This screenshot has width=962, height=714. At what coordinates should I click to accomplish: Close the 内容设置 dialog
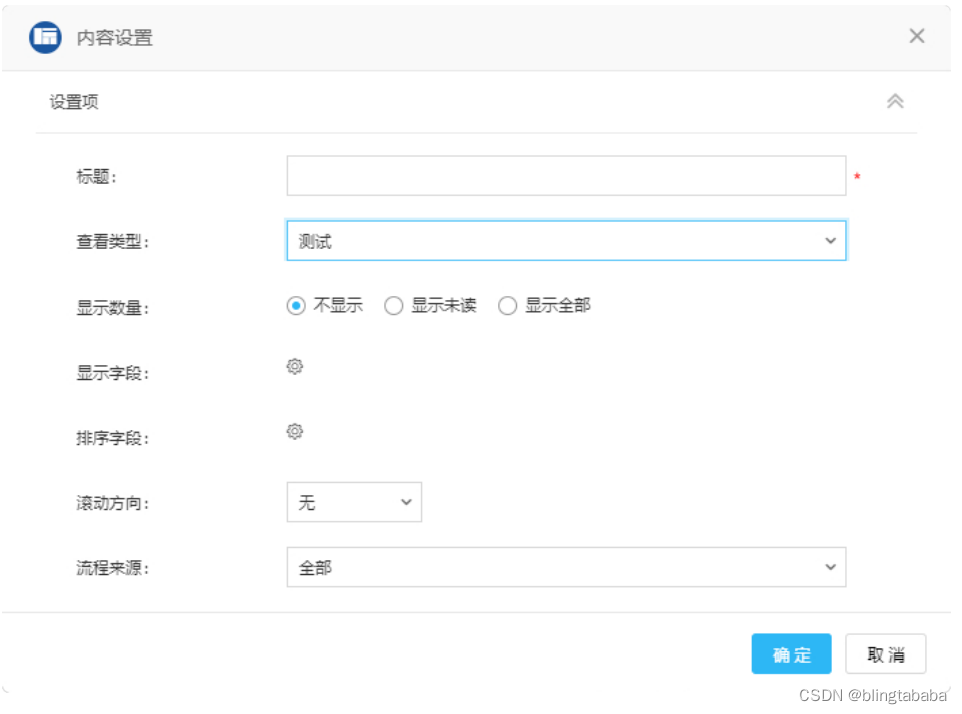point(917,36)
